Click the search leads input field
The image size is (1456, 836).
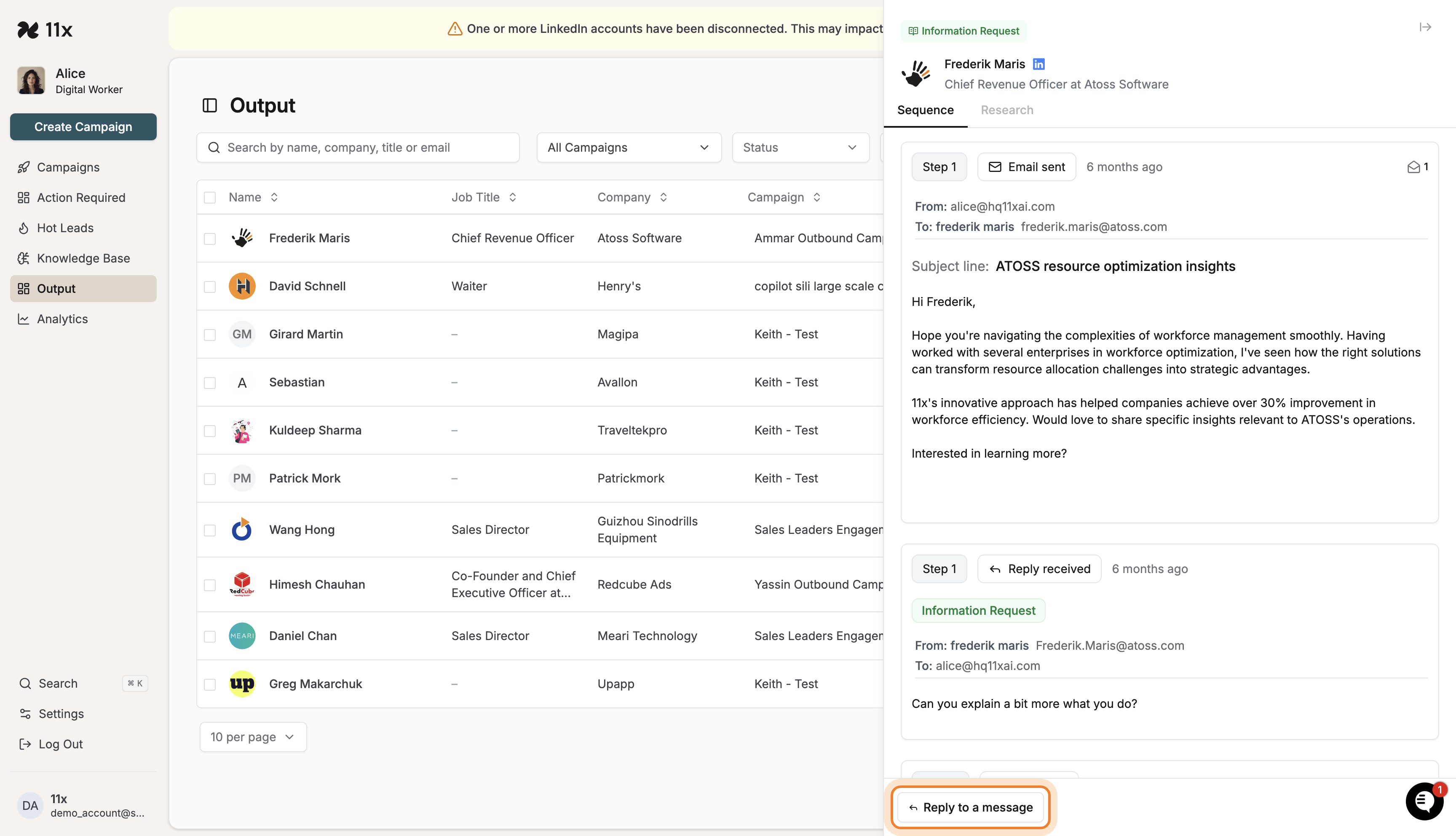[x=358, y=147]
